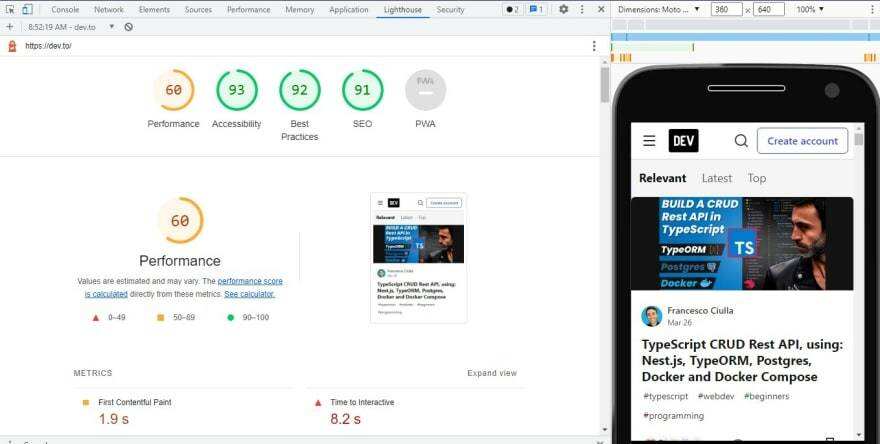Add a new Lighthouse report with plus icon
This screenshot has width=880, height=444.
(x=9, y=27)
